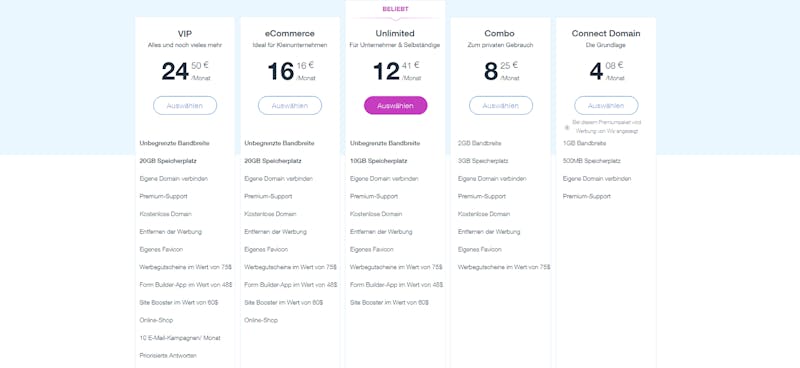Choose the eCommerce plan Auswählen button

[x=290, y=106]
